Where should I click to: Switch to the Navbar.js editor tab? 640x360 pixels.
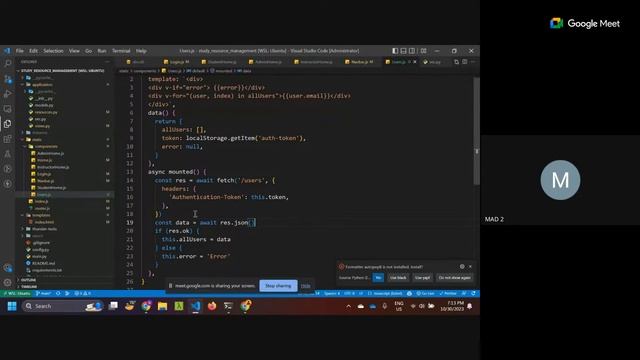coord(359,62)
